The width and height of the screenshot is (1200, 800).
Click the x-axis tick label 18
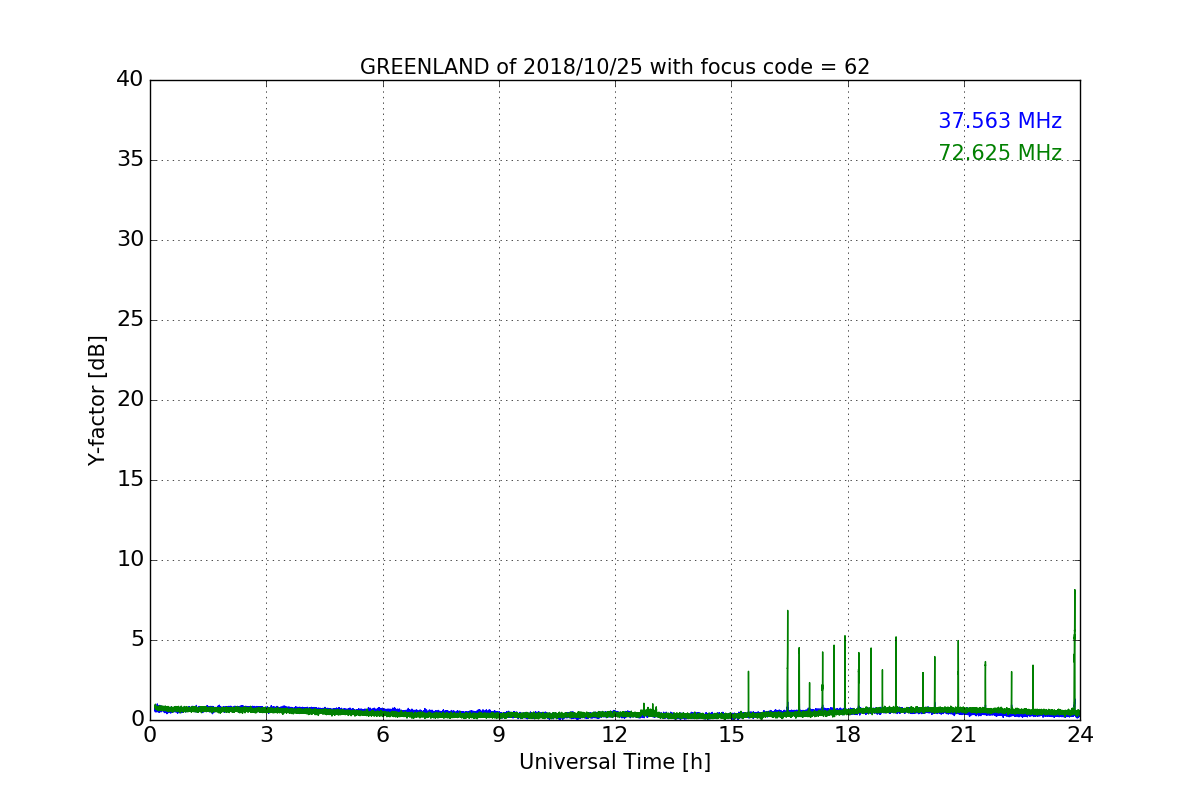(x=848, y=735)
